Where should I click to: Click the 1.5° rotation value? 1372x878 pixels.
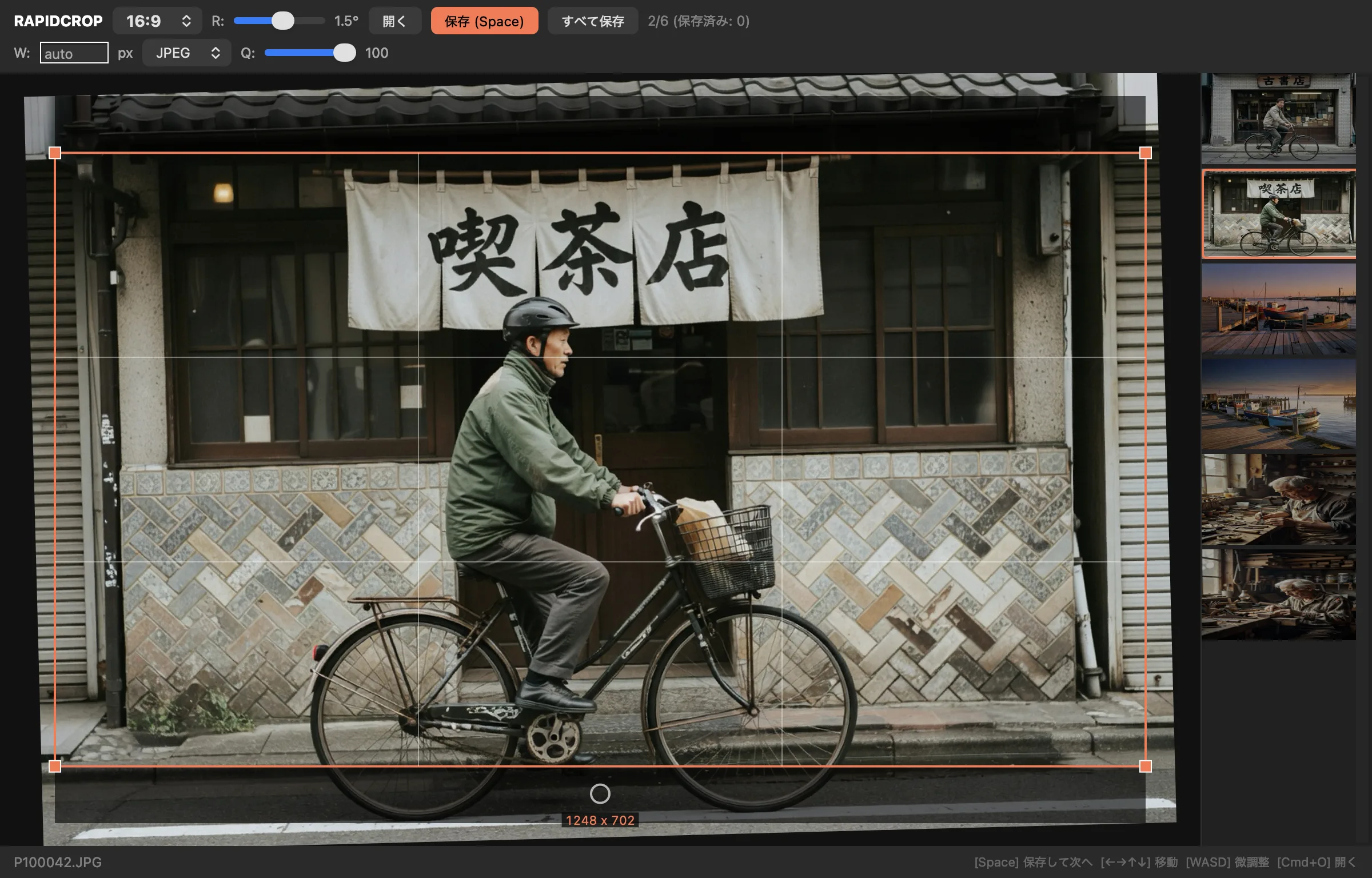point(346,21)
